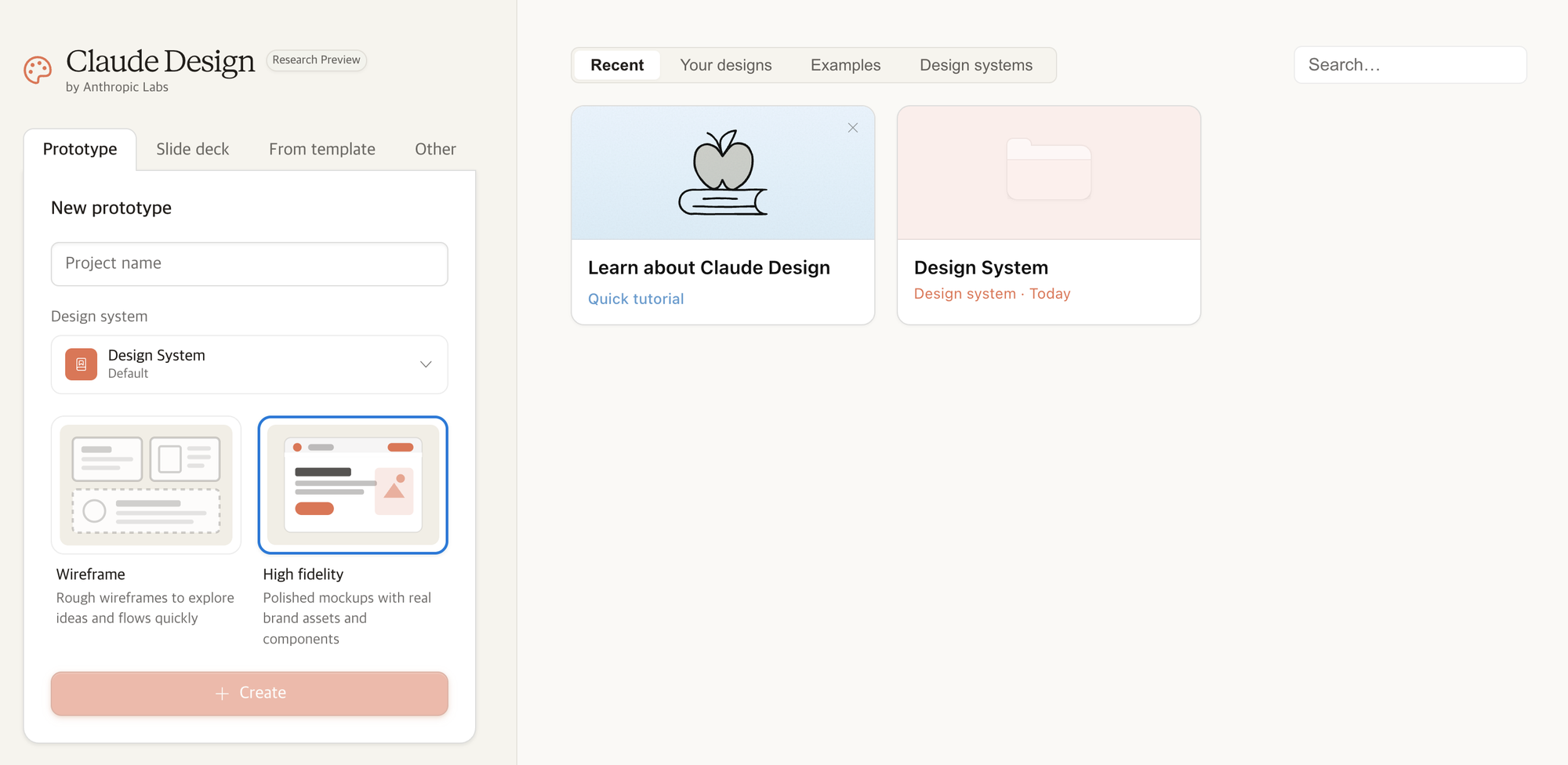Click the Research Preview badge
Screen dimensions: 1568x765
coord(317,60)
